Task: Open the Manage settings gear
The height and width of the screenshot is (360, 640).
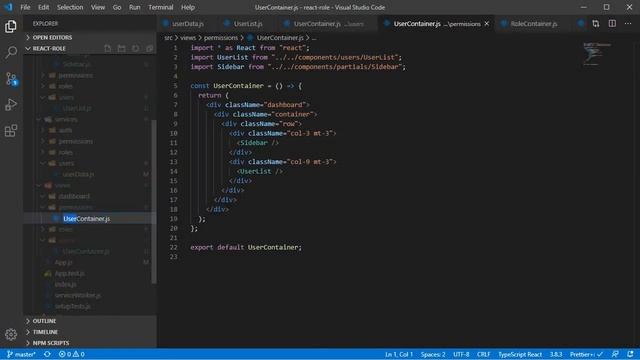Action: pyautogui.click(x=11, y=334)
